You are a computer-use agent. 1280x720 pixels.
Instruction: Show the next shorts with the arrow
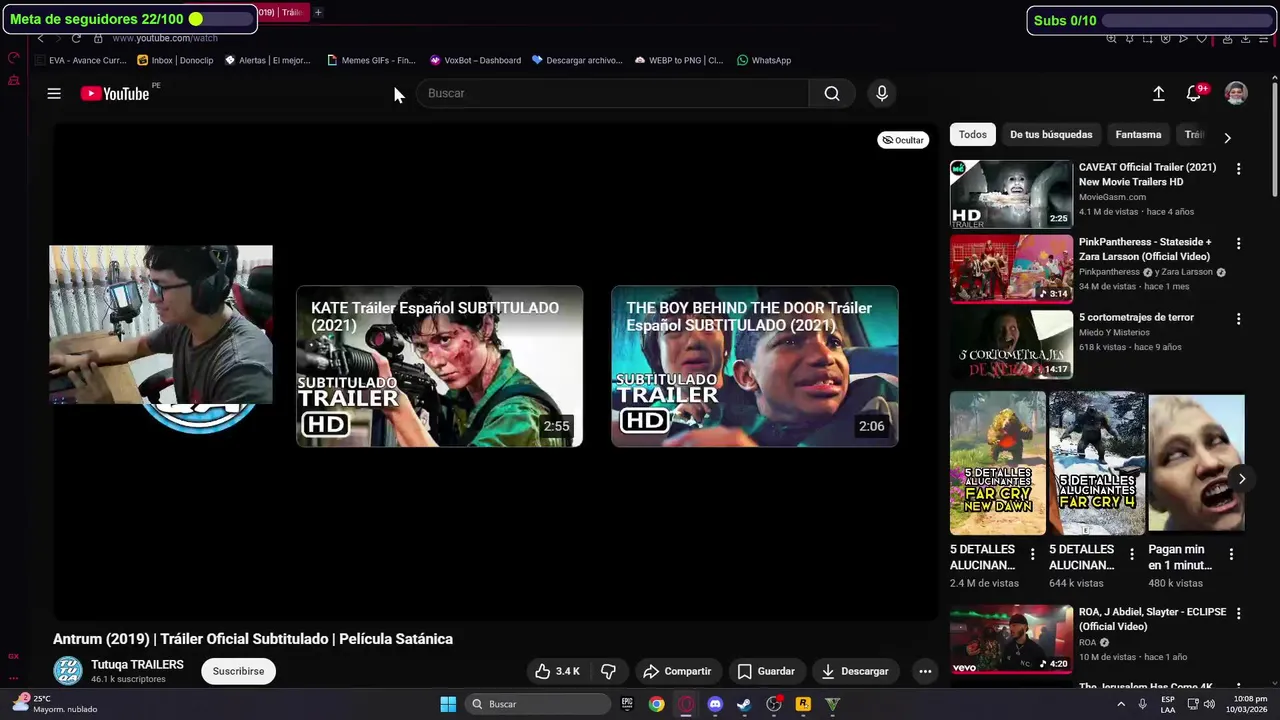(1241, 479)
